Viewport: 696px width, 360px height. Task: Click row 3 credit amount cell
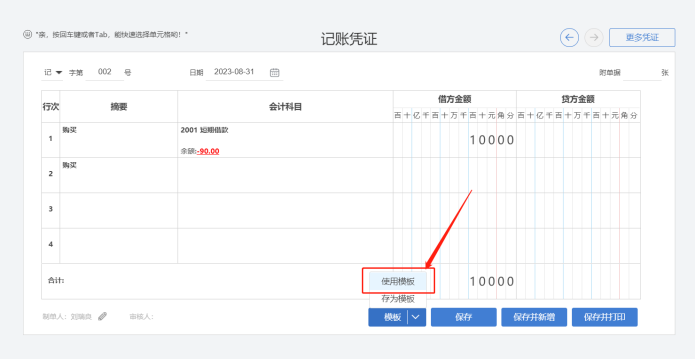pos(578,210)
